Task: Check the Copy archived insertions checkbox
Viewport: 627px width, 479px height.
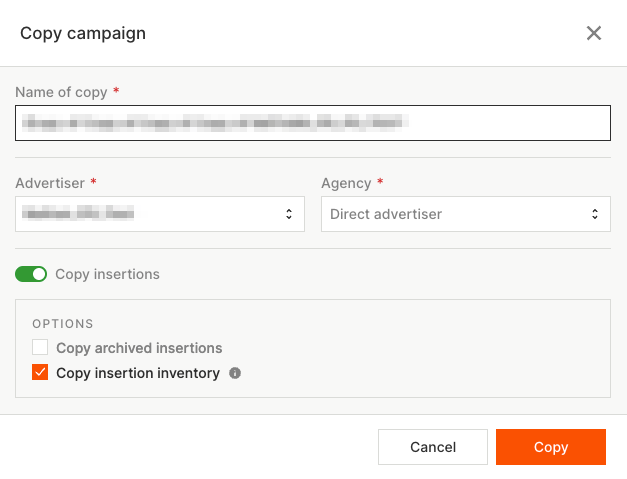Action: (40, 348)
